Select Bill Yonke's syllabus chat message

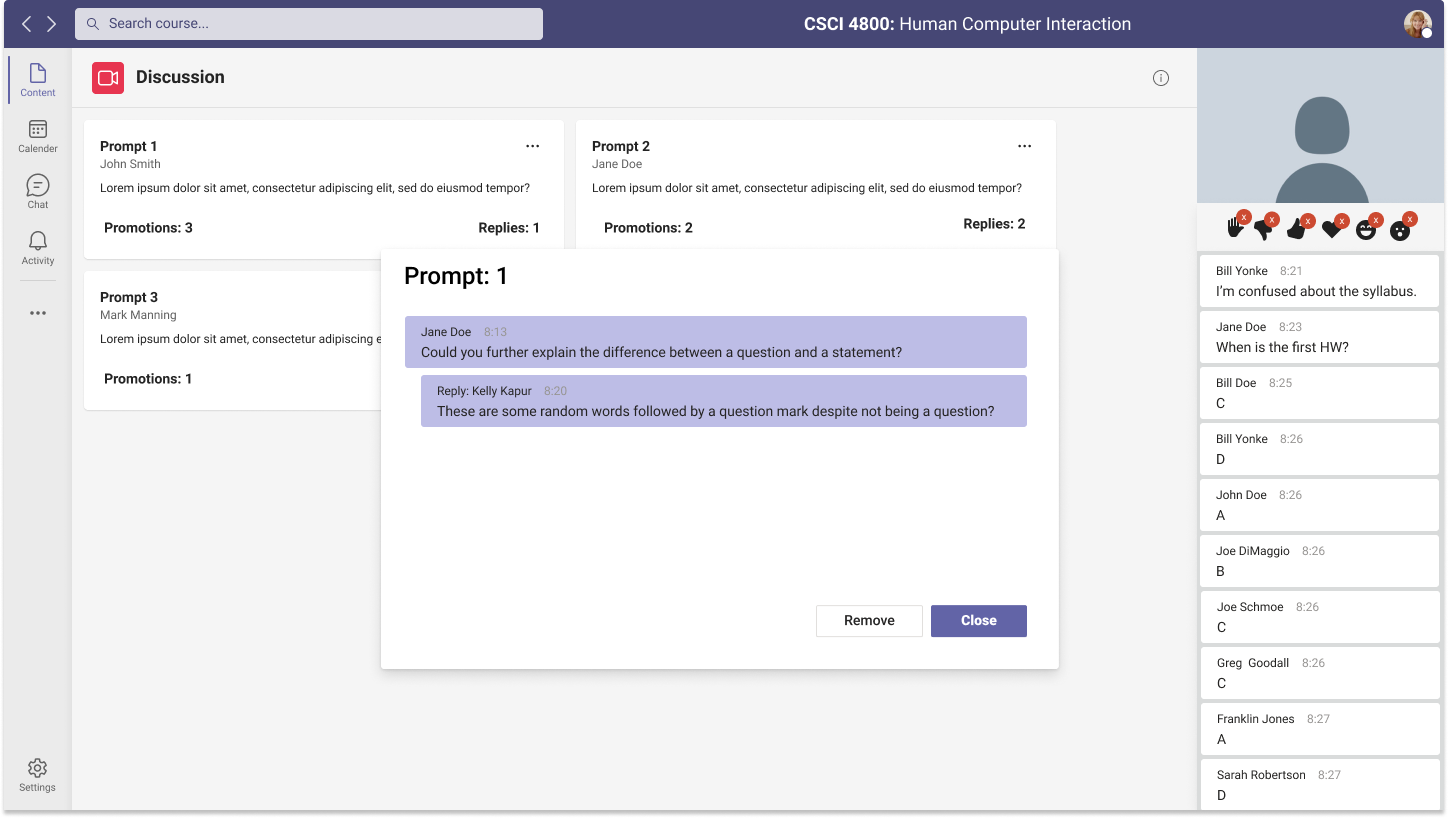pyautogui.click(x=1319, y=281)
